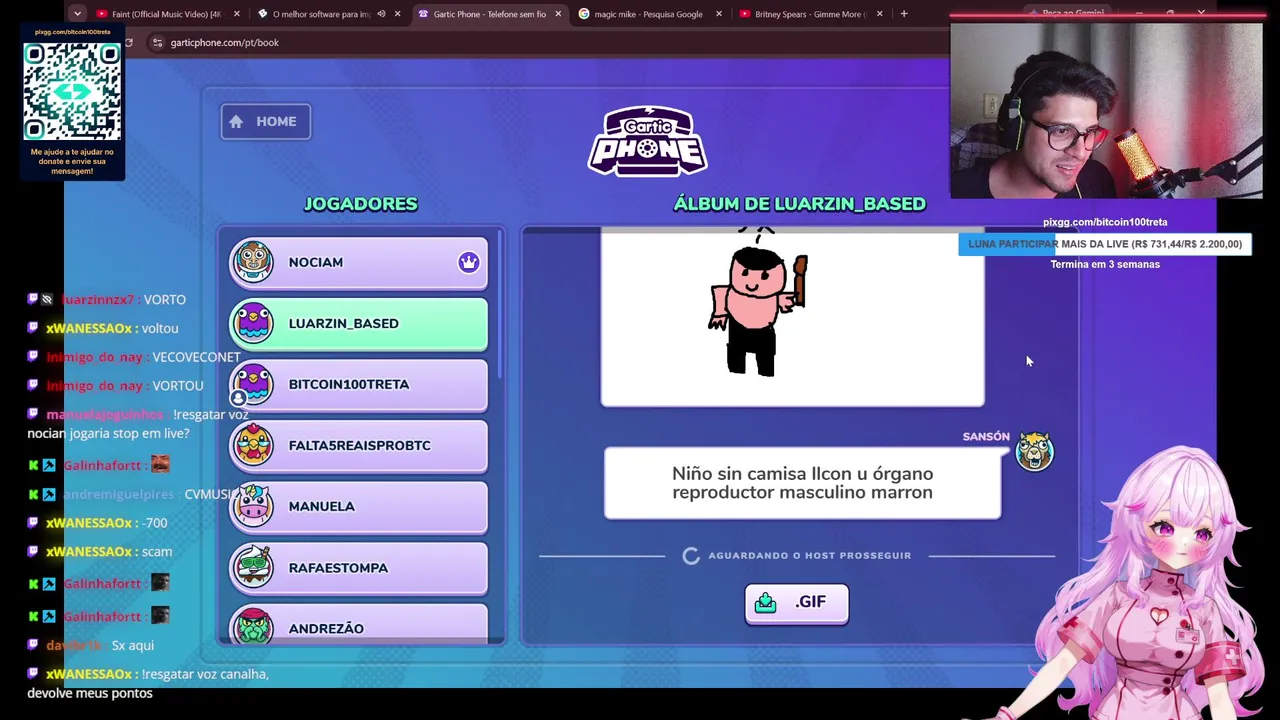Screen dimensions: 1280x720
Task: Click xWANESSAOx's 'scam' chat message
Action: 157,552
